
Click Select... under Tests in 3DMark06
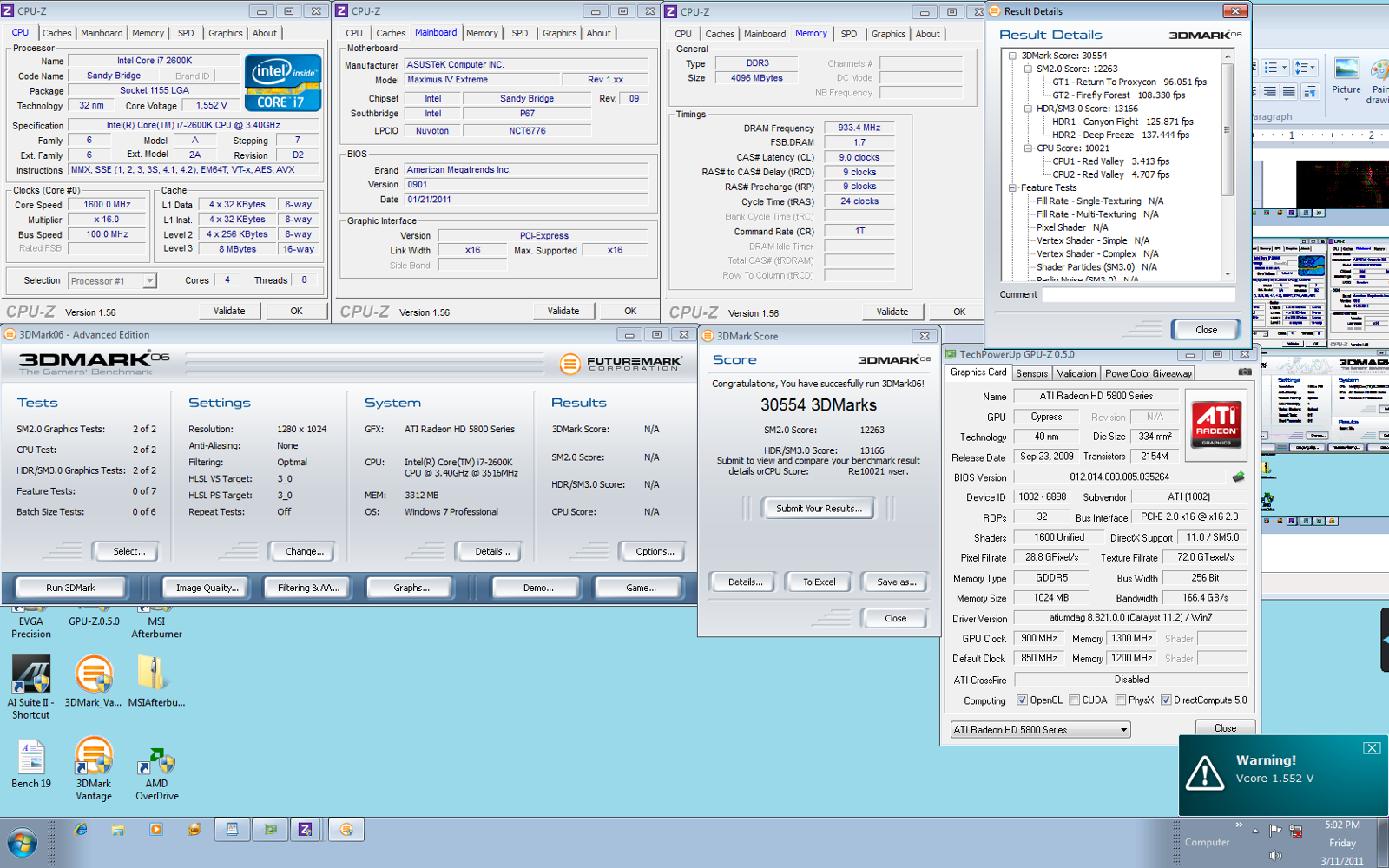point(128,551)
